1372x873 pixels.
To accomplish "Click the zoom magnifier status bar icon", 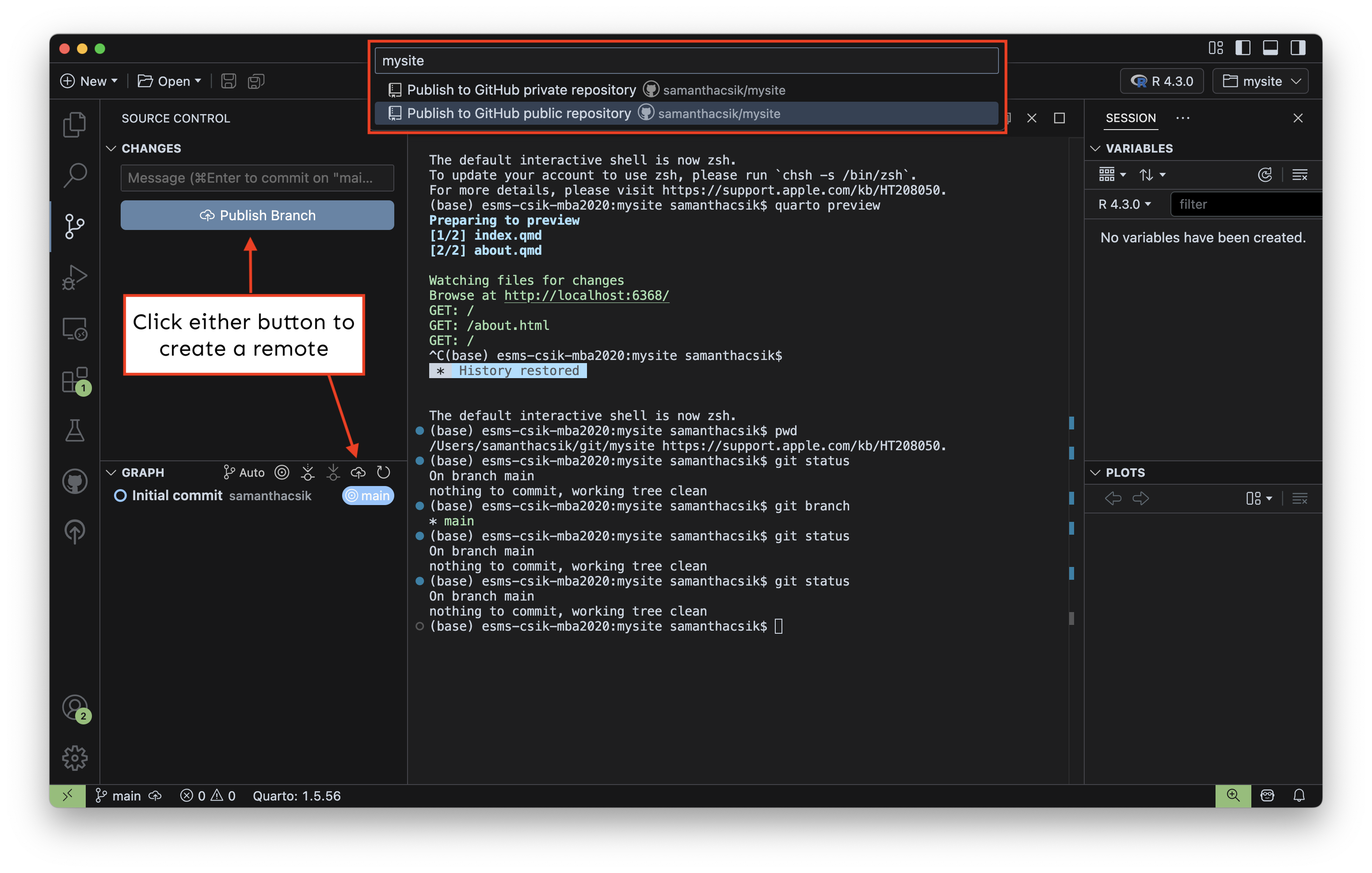I will coord(1233,796).
